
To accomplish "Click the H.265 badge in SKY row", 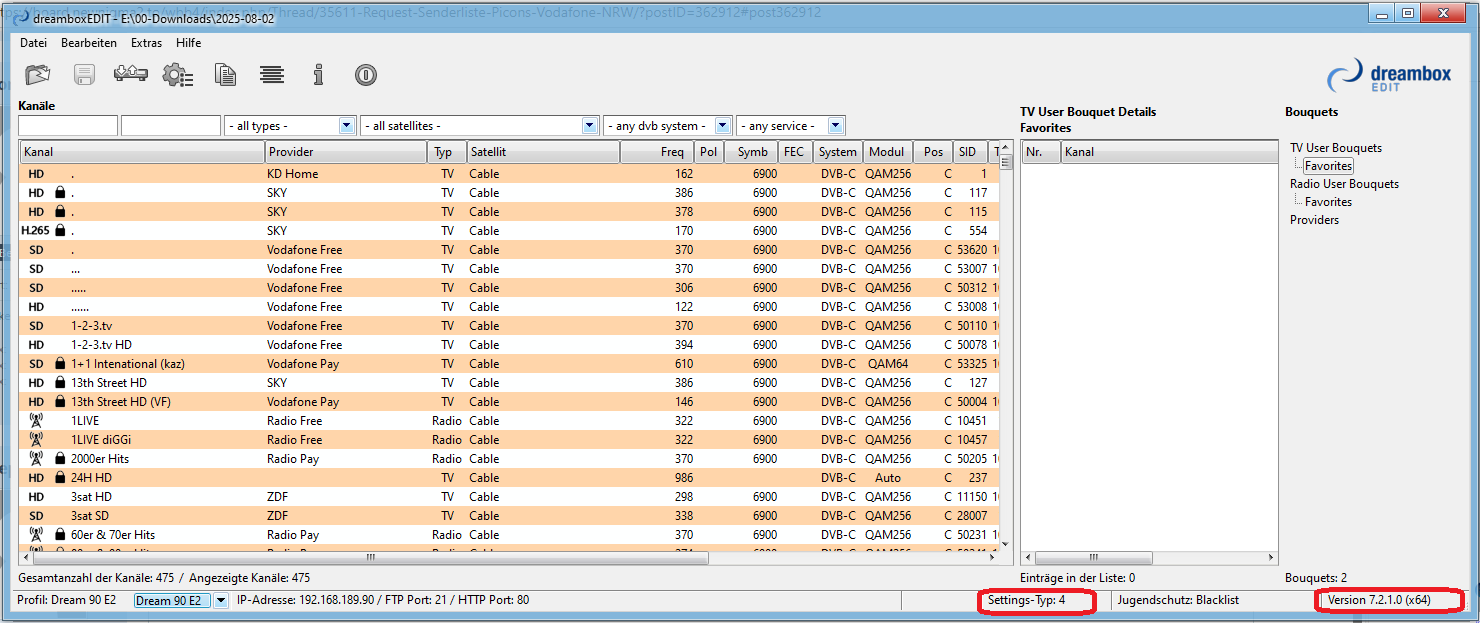I will point(35,231).
